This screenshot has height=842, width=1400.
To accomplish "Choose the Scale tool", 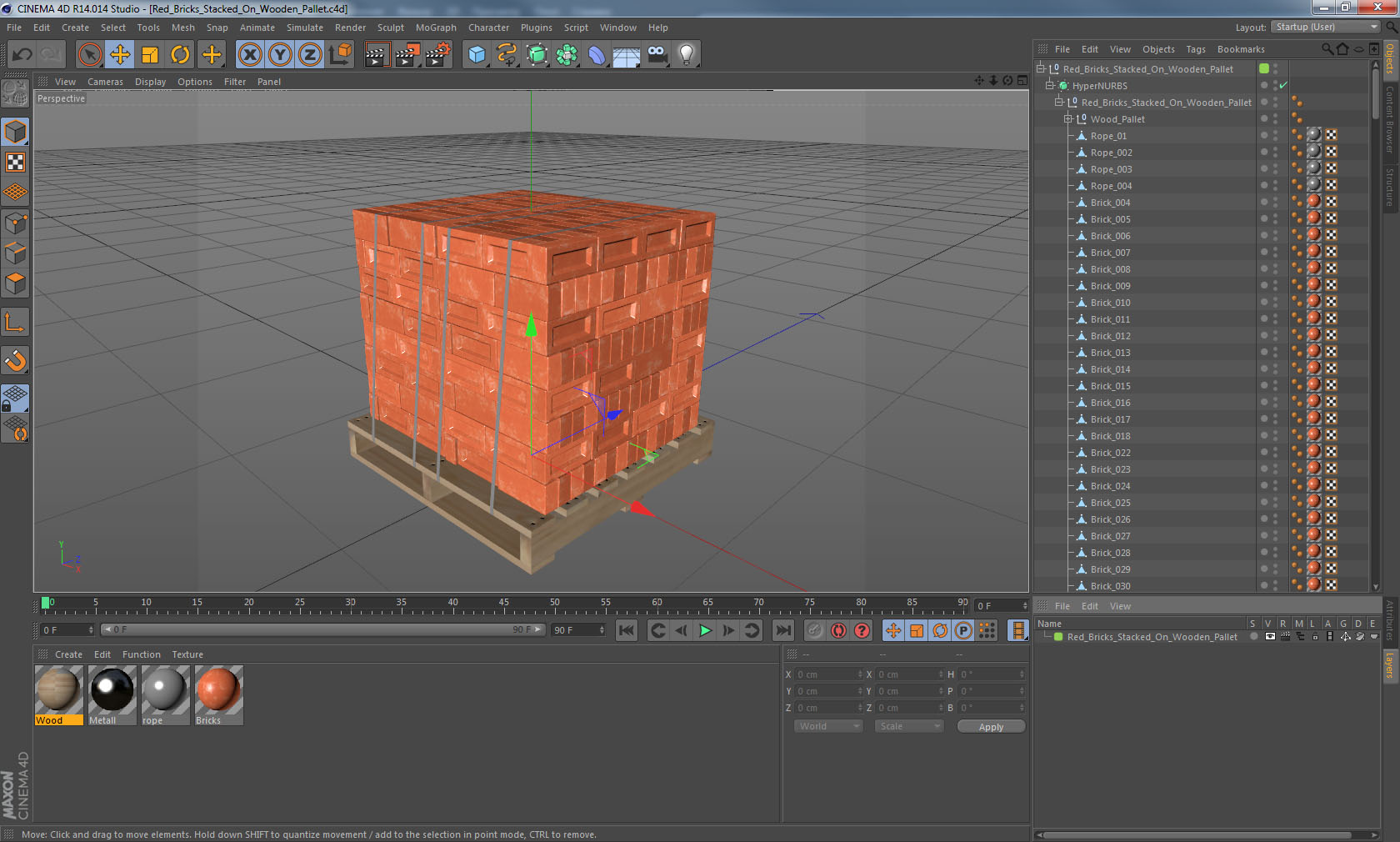I will click(150, 55).
